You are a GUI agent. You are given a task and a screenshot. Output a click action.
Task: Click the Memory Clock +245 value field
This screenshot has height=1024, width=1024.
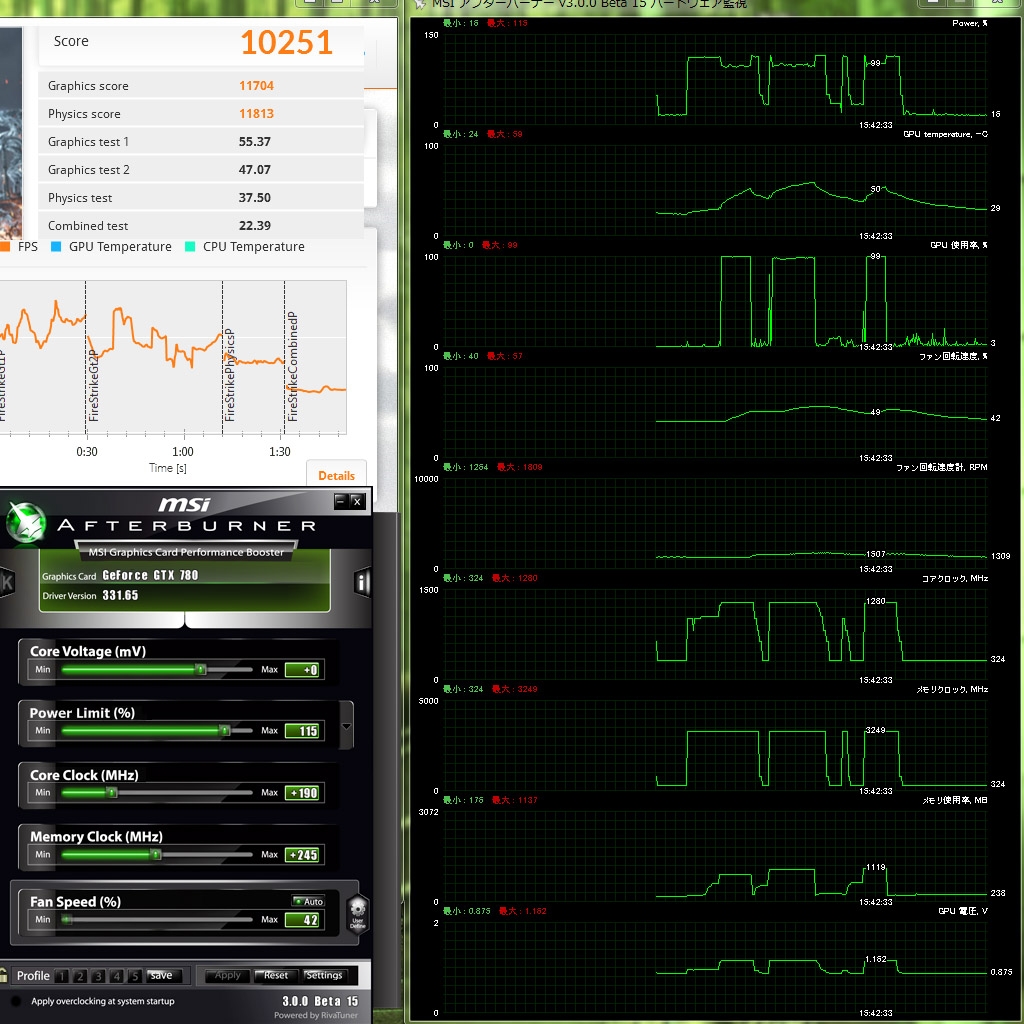coord(302,855)
